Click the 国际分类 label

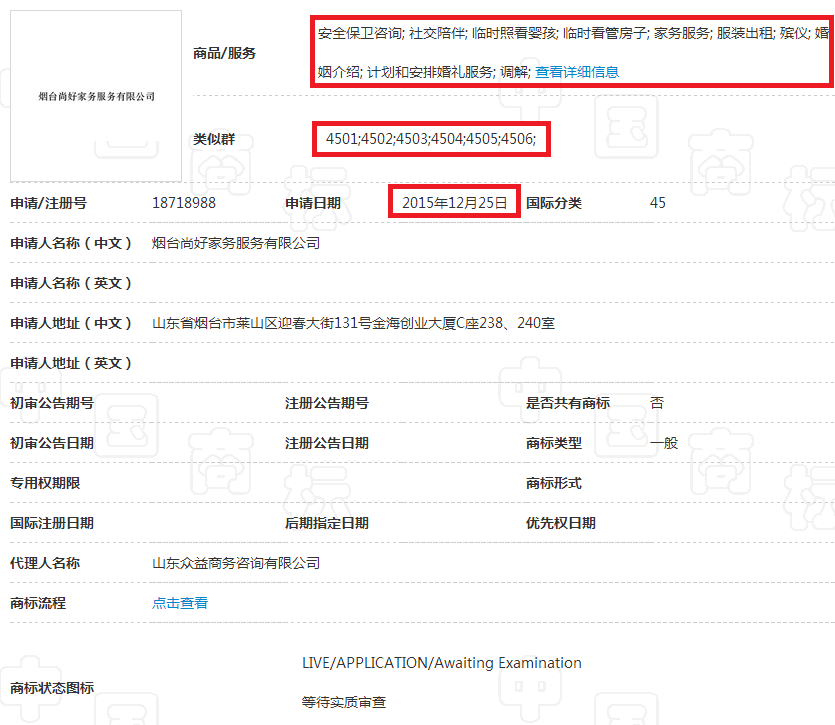(x=554, y=203)
